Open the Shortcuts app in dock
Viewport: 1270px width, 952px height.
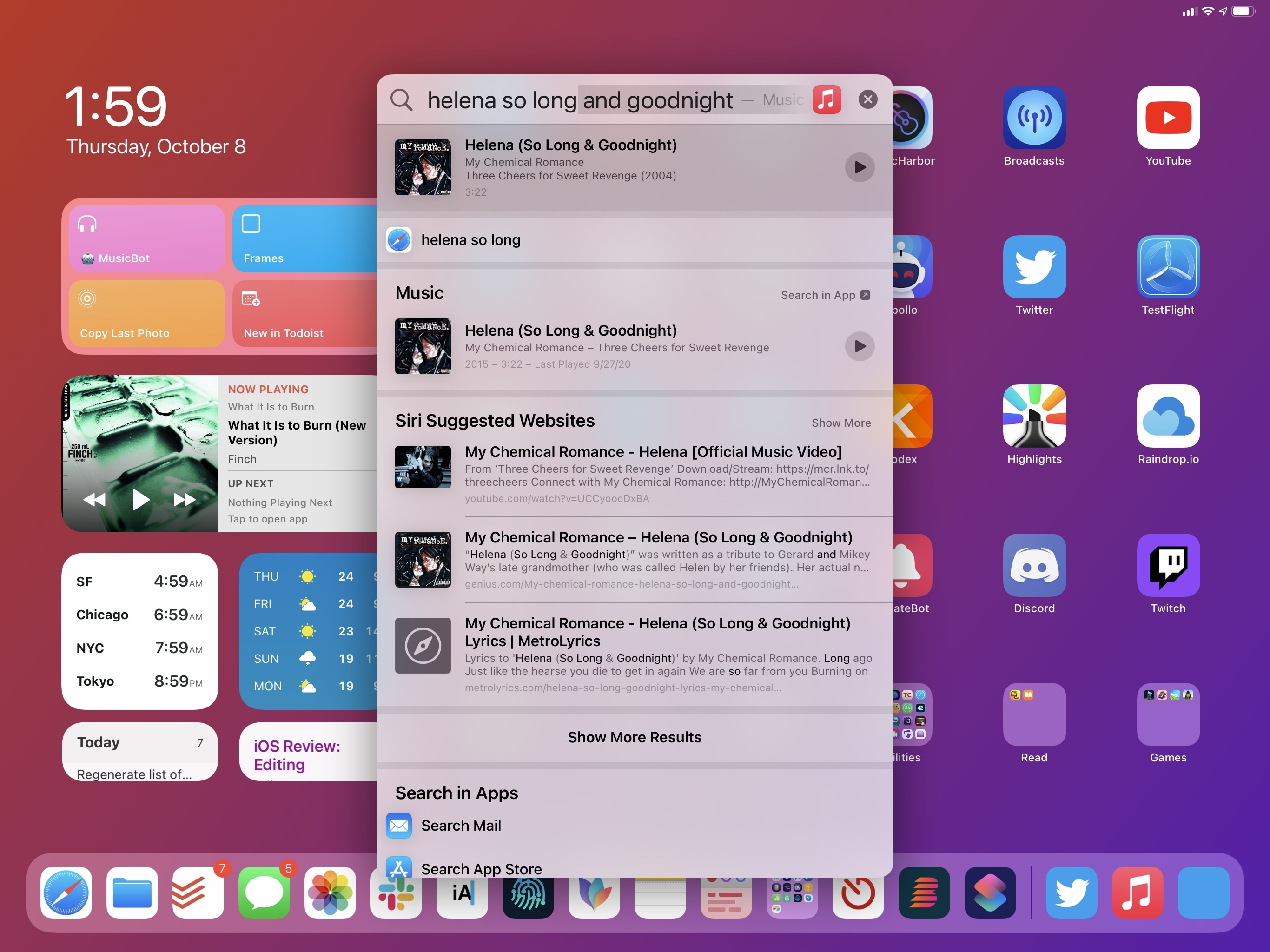991,893
